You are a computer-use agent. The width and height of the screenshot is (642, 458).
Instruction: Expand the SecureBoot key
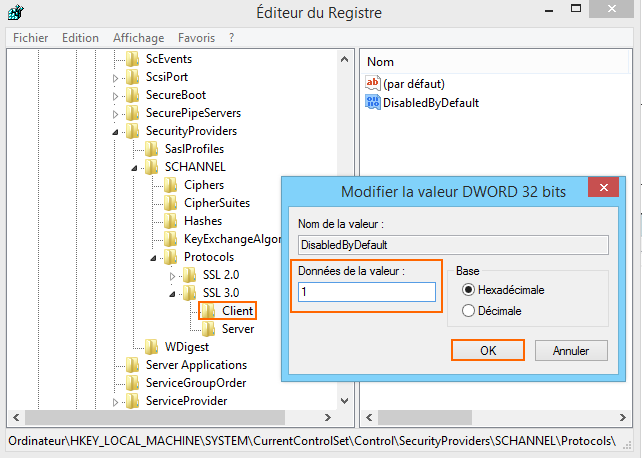click(x=115, y=96)
